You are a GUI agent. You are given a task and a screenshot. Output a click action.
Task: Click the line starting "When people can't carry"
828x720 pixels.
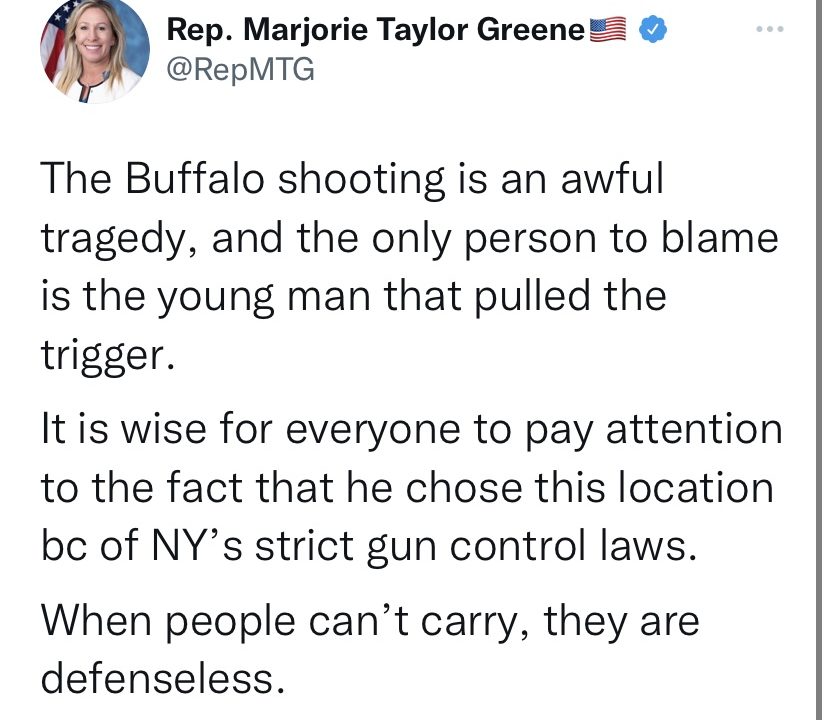370,621
